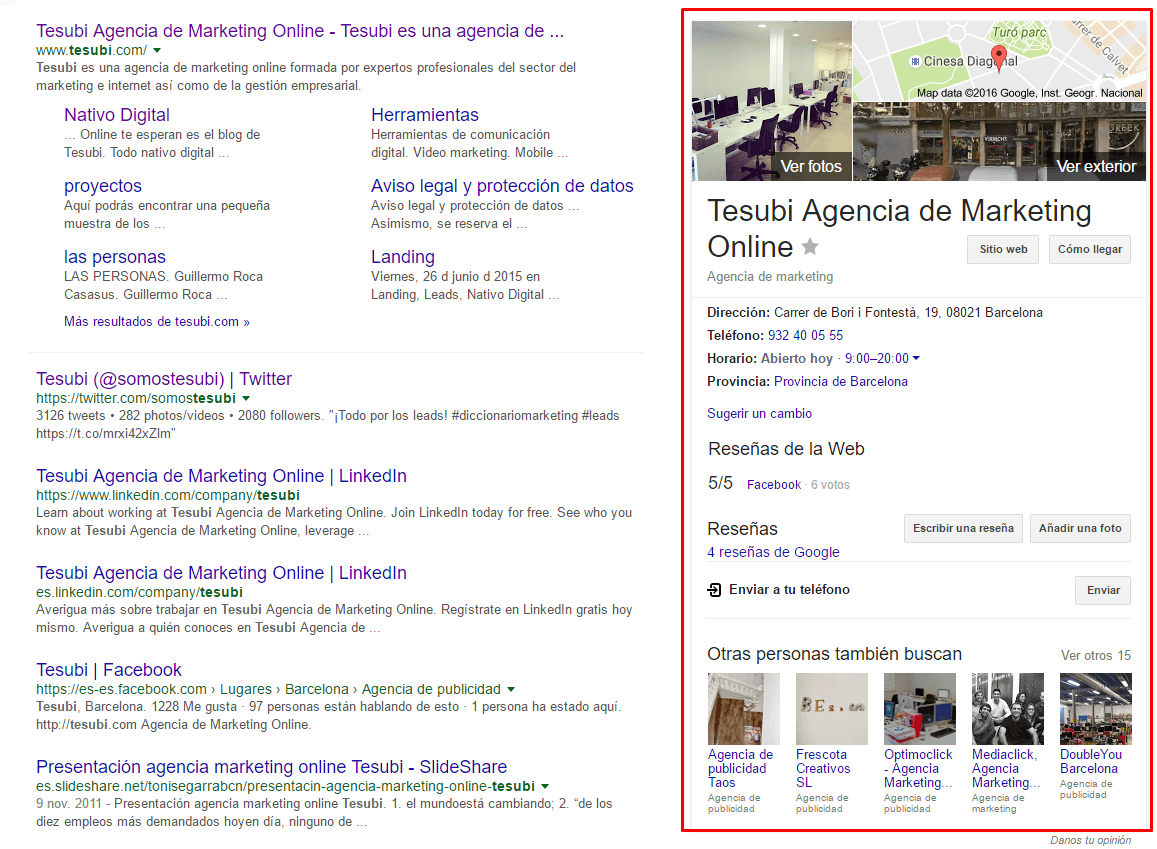Open the Ver fotos office photo
This screenshot has height=849, width=1157.
[x=772, y=101]
